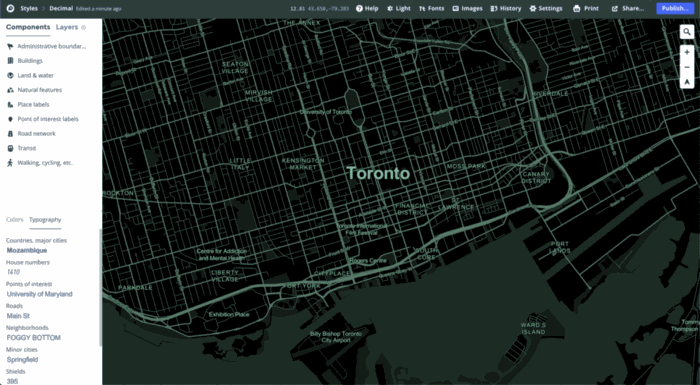Click the Billy Bishop Toronto City Airport label

(336, 337)
